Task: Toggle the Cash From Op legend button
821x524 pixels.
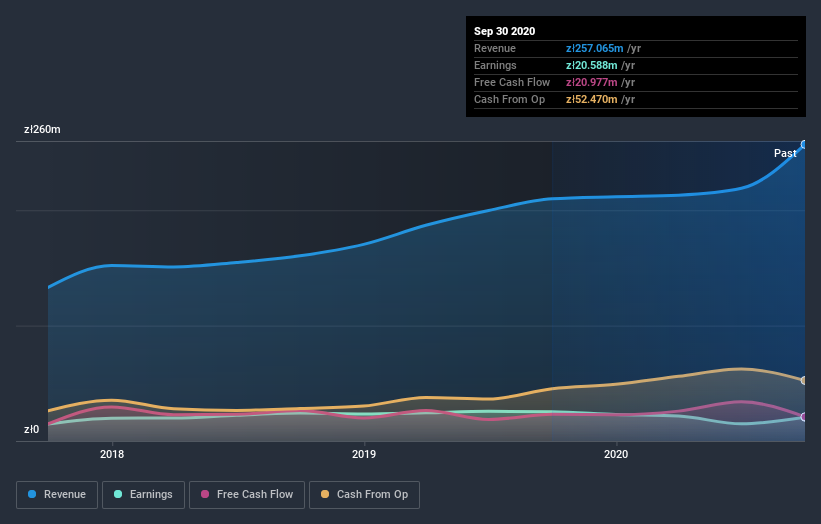Action: [x=364, y=495]
